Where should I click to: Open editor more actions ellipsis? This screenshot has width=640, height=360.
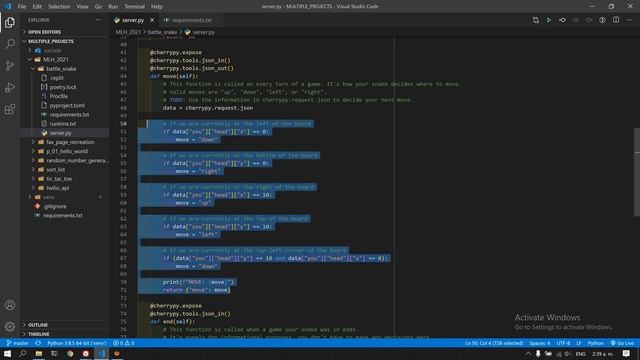[629, 20]
